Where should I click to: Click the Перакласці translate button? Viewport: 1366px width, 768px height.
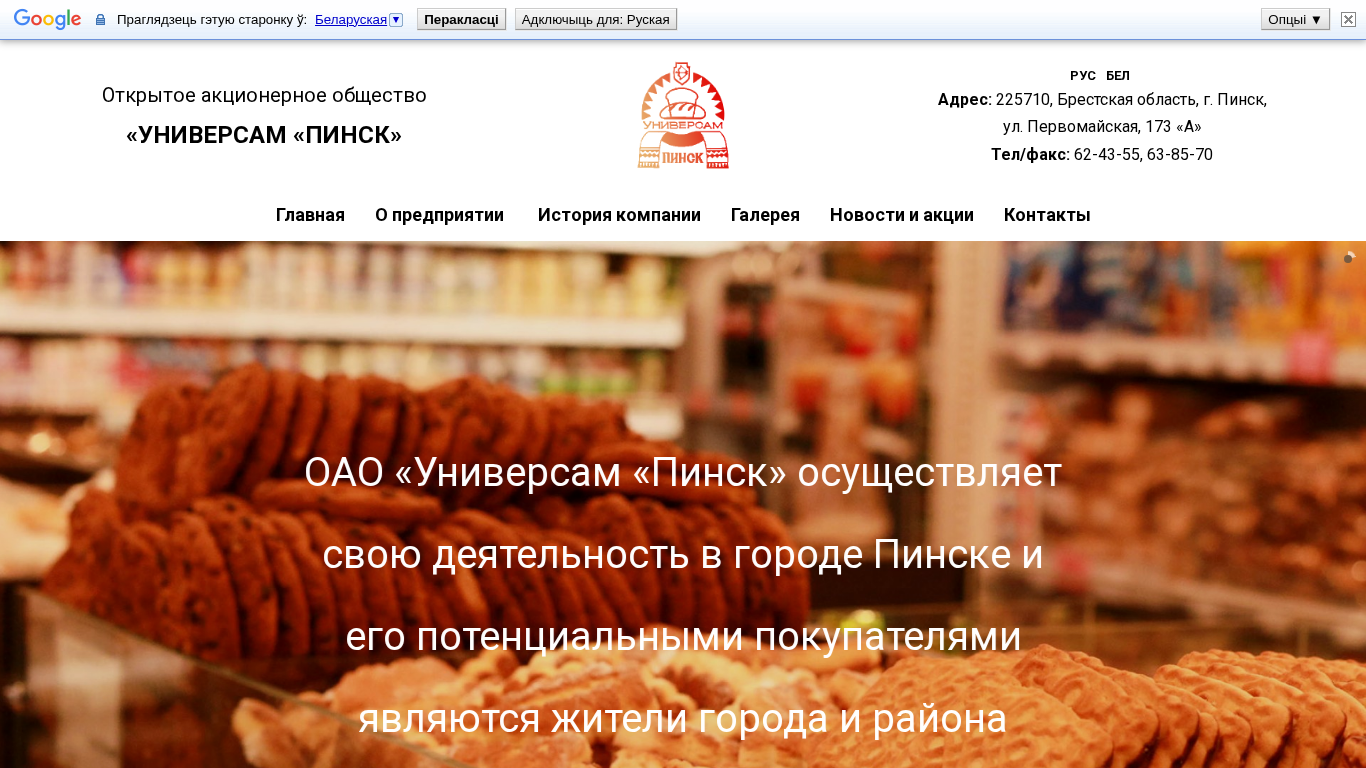[461, 20]
